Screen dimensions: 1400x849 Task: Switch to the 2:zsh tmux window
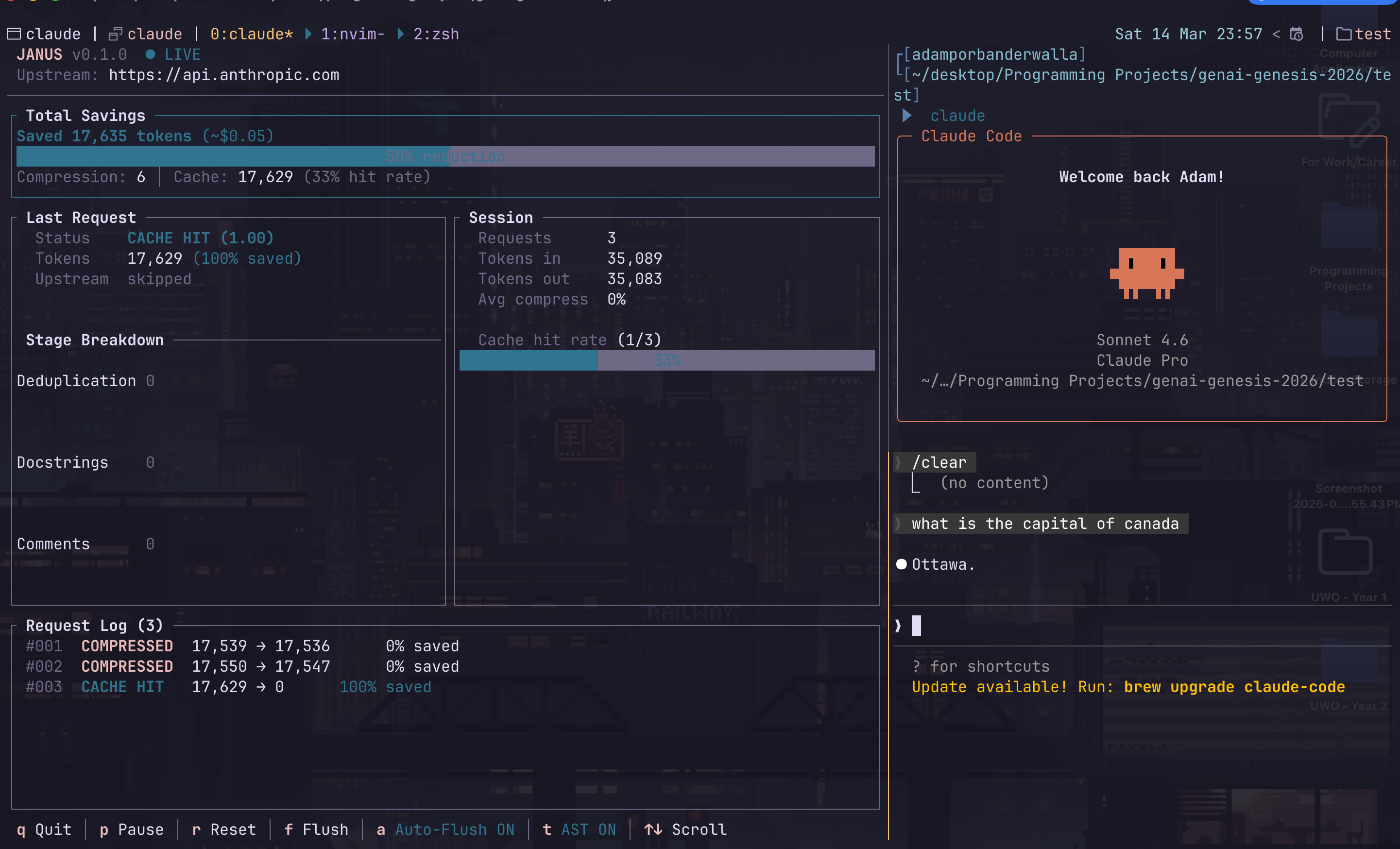(x=436, y=34)
